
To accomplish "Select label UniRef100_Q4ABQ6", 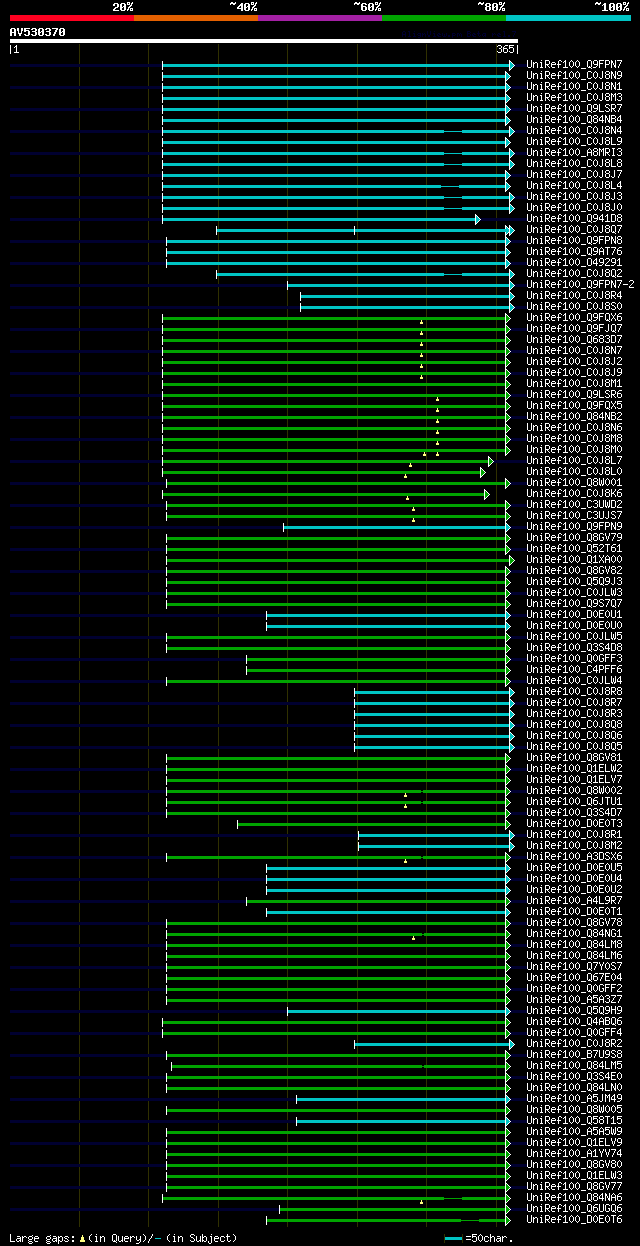I will [574, 1022].
